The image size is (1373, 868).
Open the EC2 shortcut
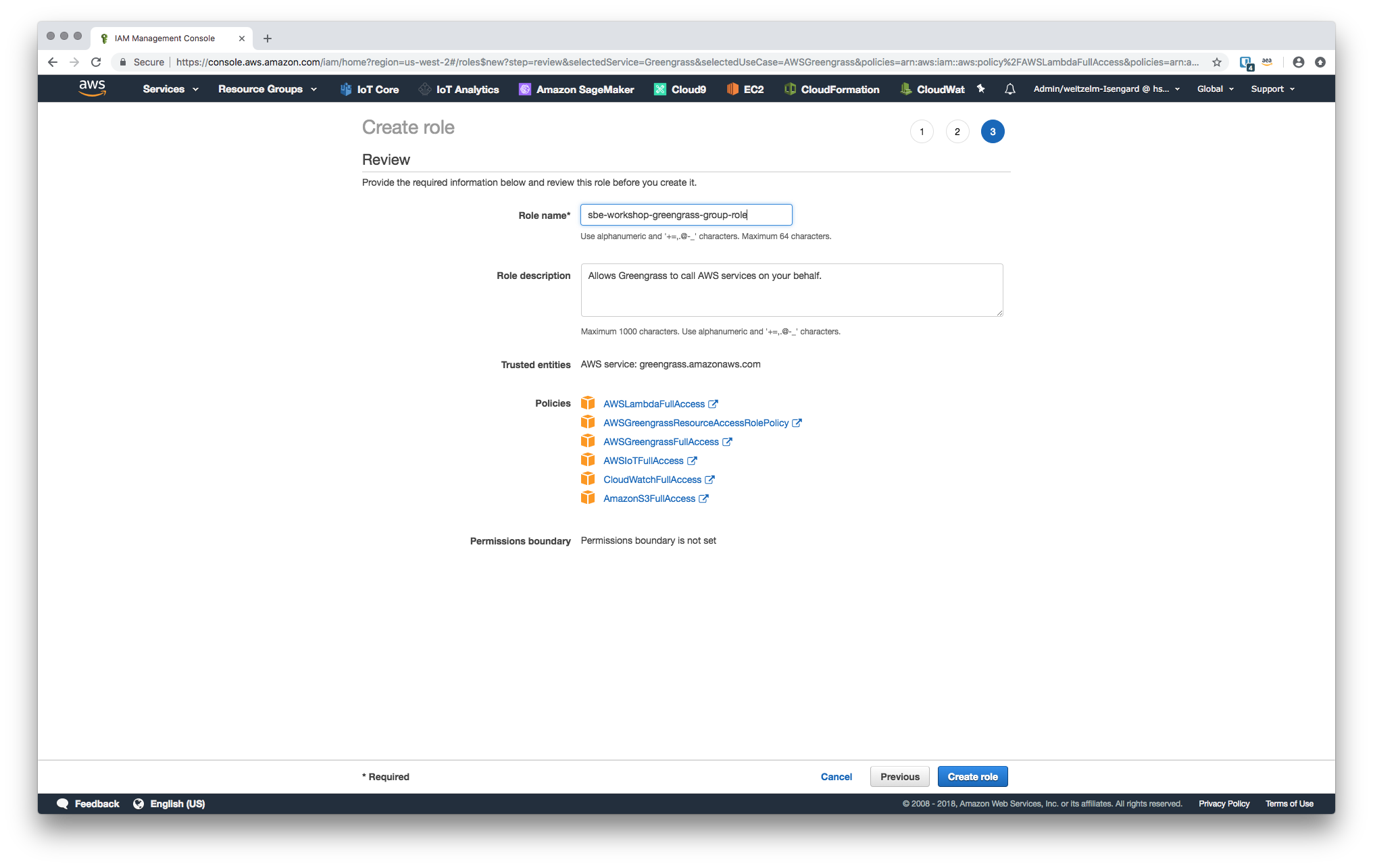point(745,89)
